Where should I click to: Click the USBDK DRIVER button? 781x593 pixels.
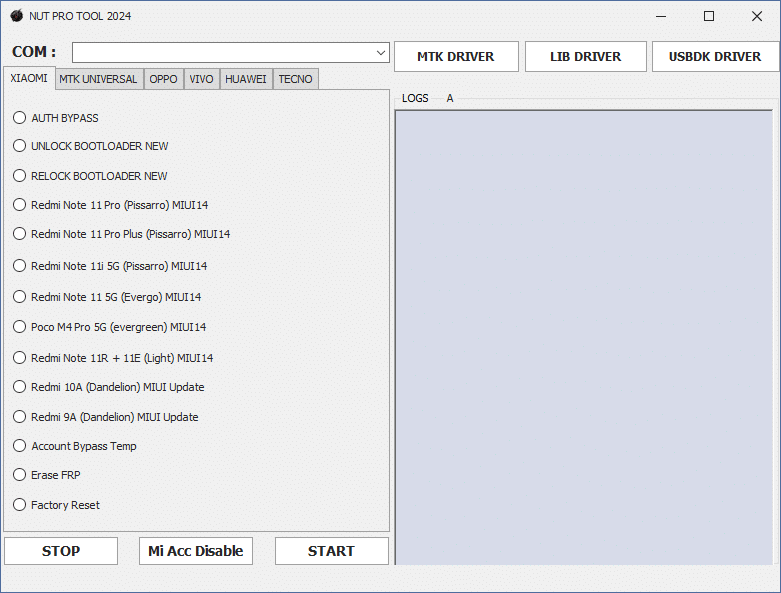(x=714, y=57)
